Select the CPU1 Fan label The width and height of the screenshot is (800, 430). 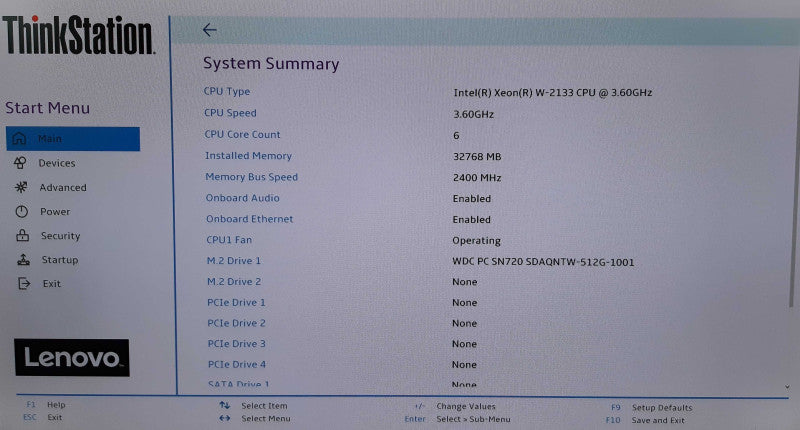[229, 240]
